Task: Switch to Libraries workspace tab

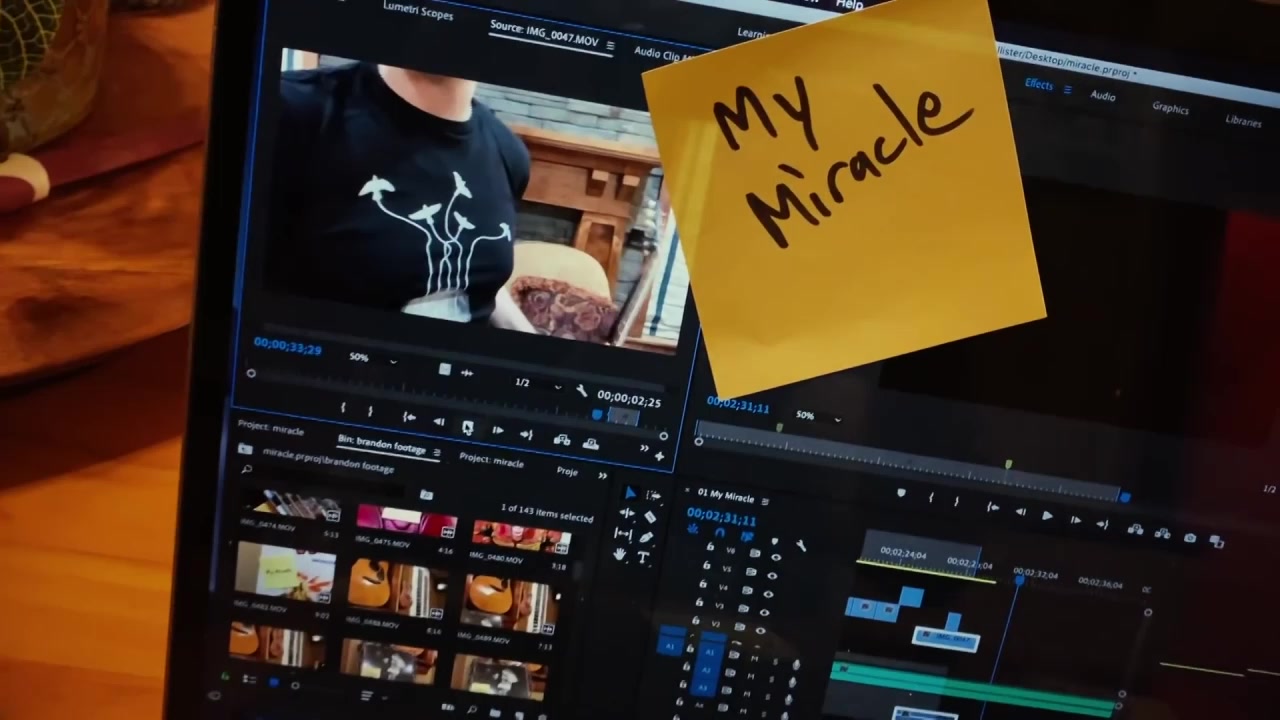Action: click(x=1243, y=121)
